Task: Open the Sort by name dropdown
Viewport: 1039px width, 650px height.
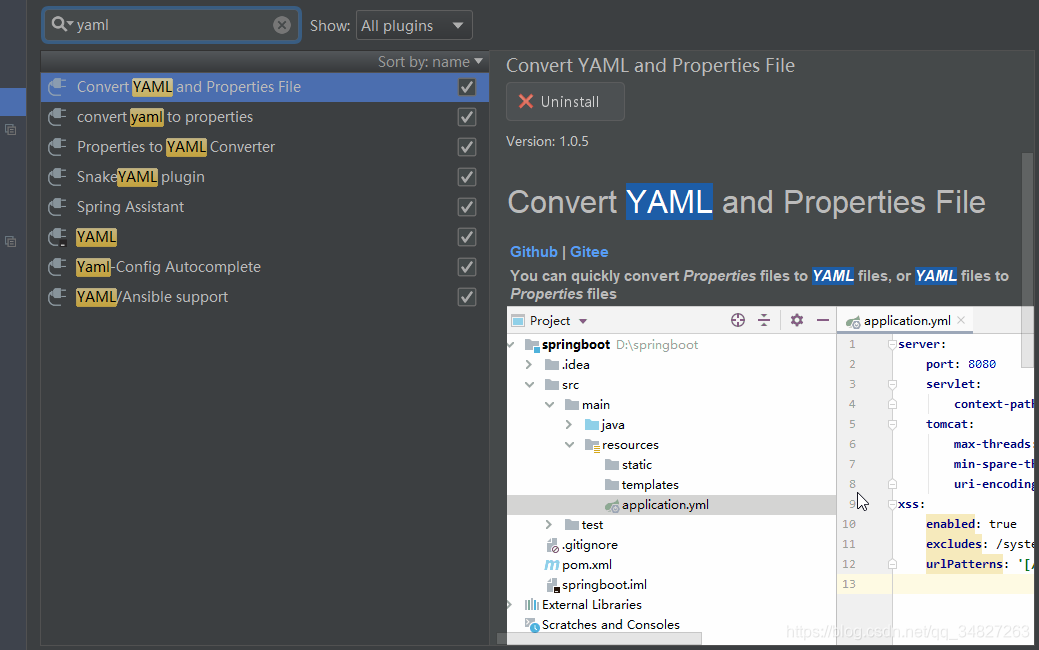Action: click(430, 62)
